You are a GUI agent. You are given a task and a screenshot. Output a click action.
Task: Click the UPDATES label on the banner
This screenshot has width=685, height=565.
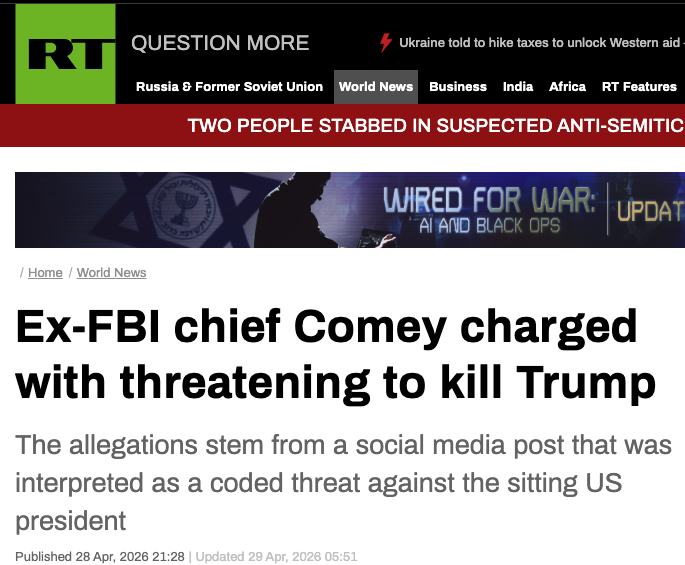click(650, 211)
